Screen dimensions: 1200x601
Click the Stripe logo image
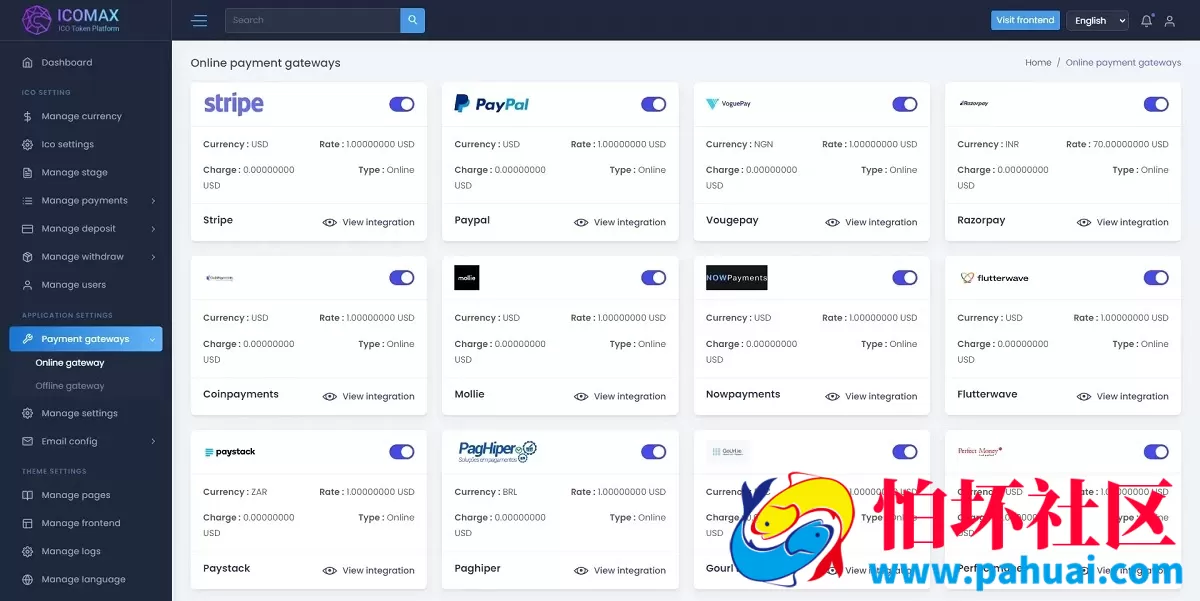point(234,104)
